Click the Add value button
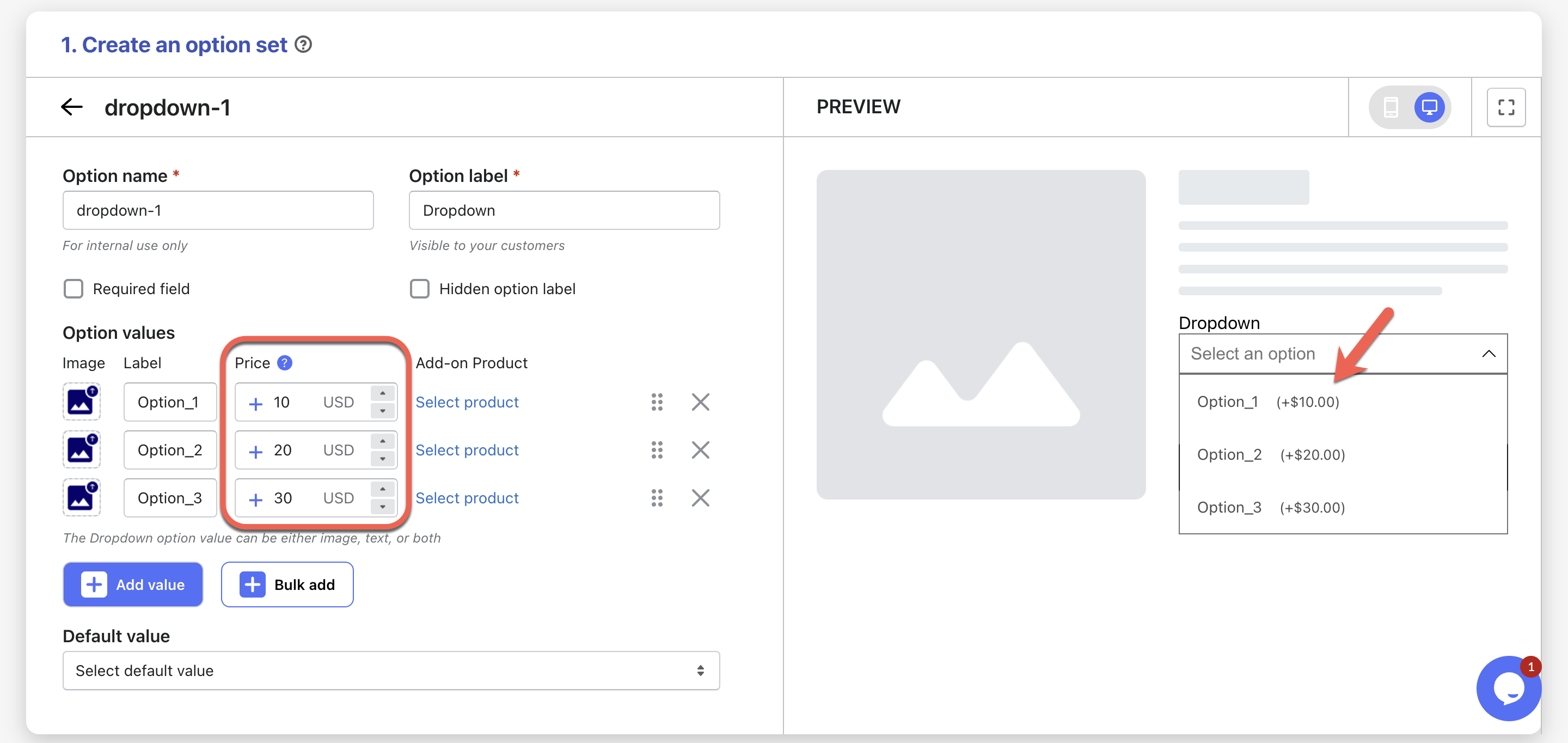The image size is (1568, 743). click(x=133, y=584)
